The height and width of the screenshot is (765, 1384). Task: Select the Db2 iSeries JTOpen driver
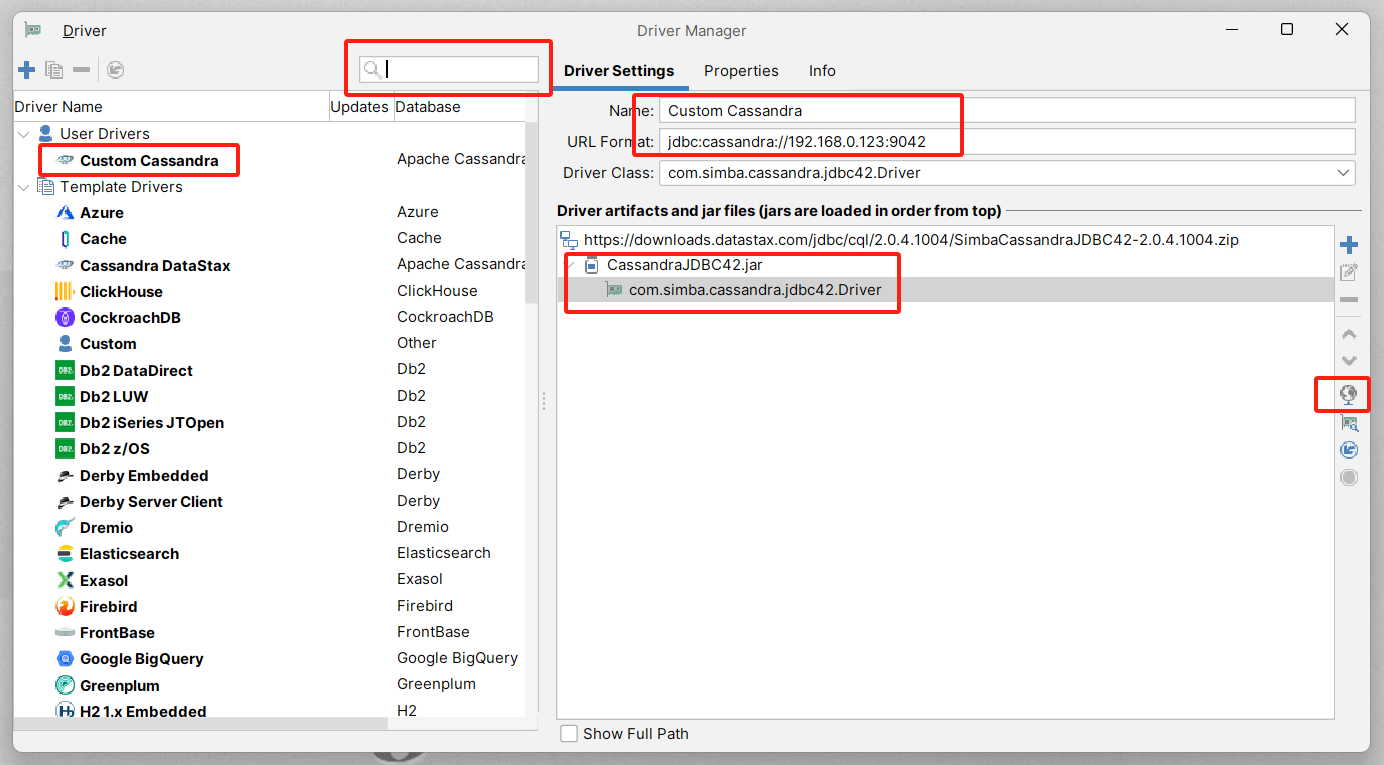152,422
